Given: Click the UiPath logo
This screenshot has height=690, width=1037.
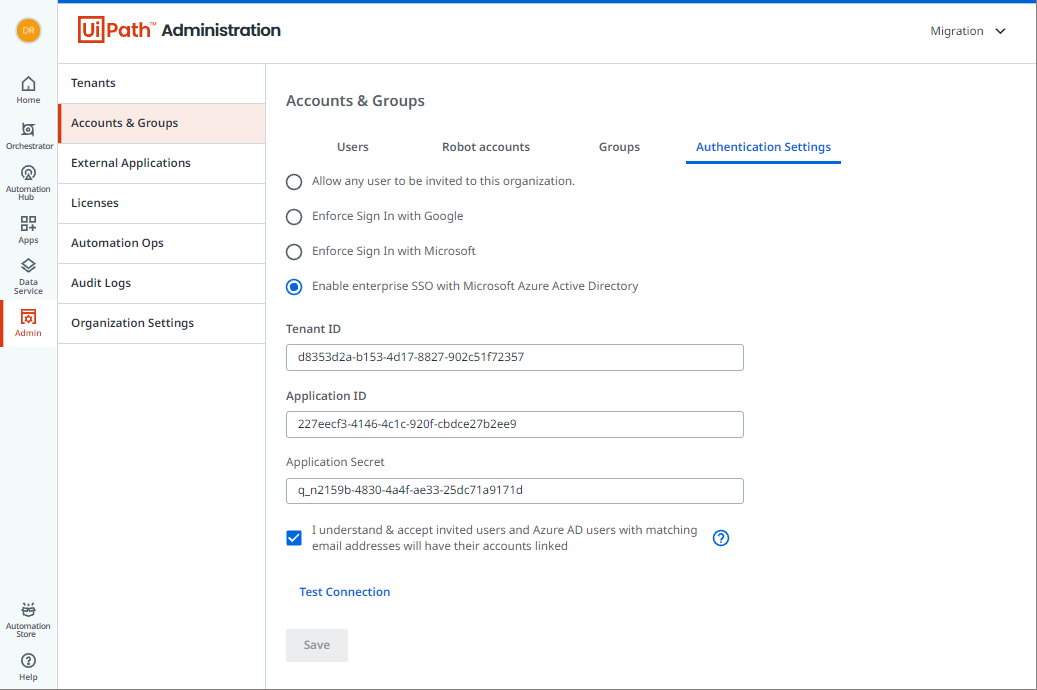Looking at the screenshot, I should [x=116, y=30].
